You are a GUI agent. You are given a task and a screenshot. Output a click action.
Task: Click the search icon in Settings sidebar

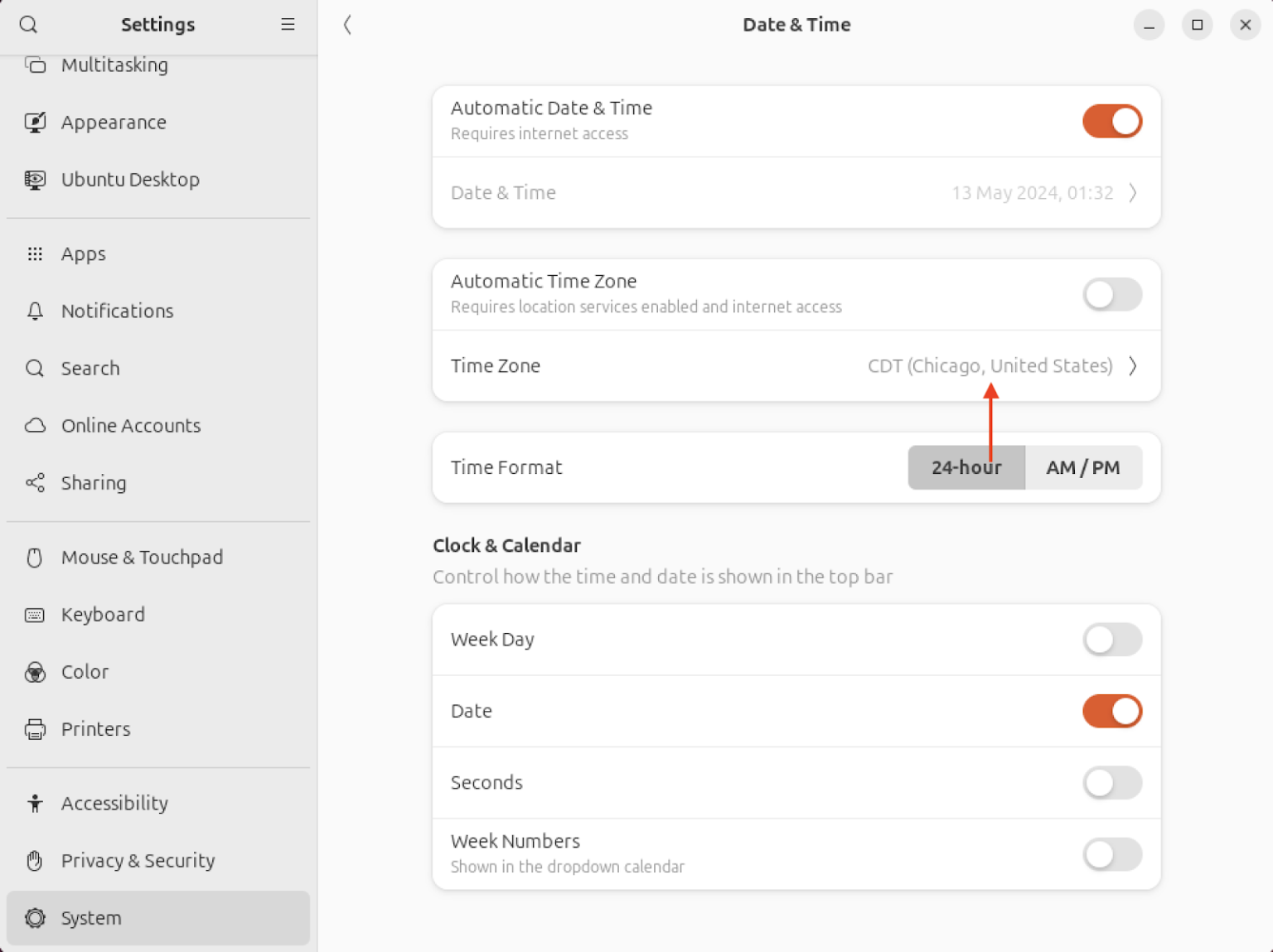click(x=28, y=25)
